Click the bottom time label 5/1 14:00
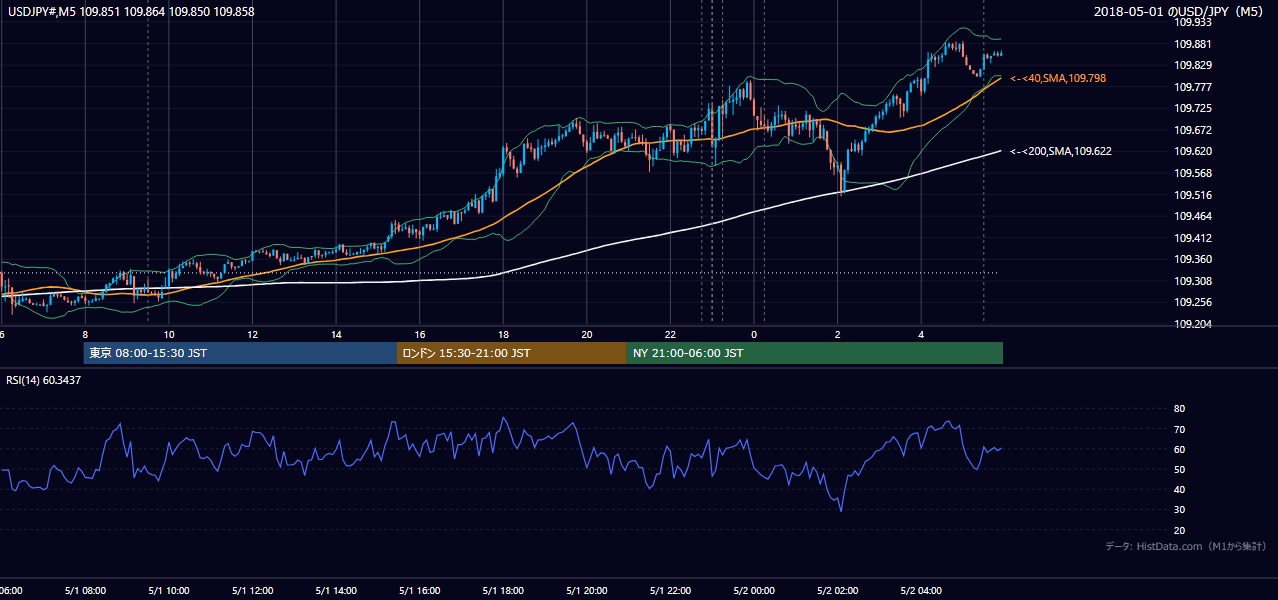This screenshot has width=1278, height=600. (x=336, y=591)
